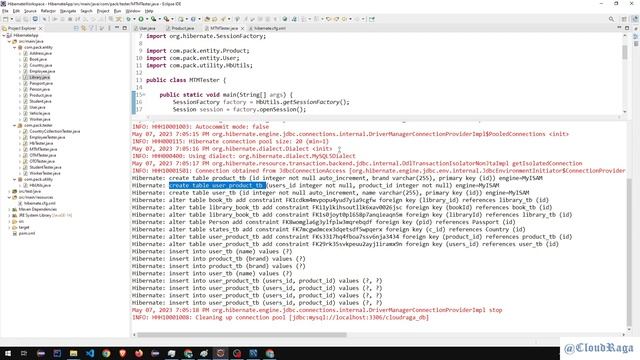Open Visual Studio Code from the taskbar
Image resolution: width=640 pixels, height=360 pixels.
[x=90, y=353]
